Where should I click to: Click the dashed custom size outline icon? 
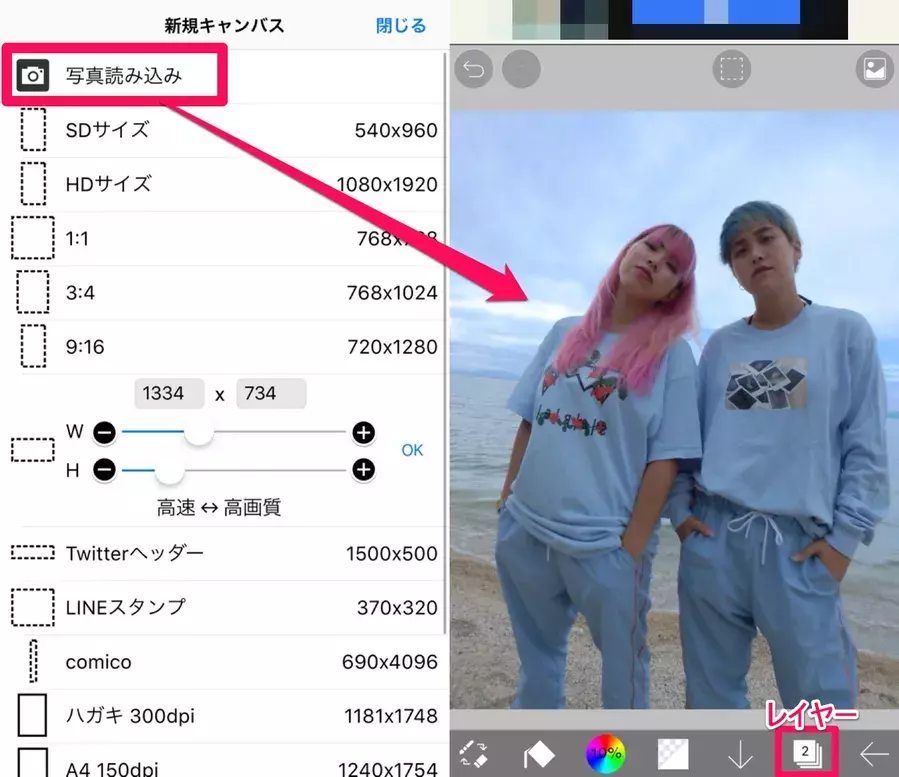click(33, 450)
